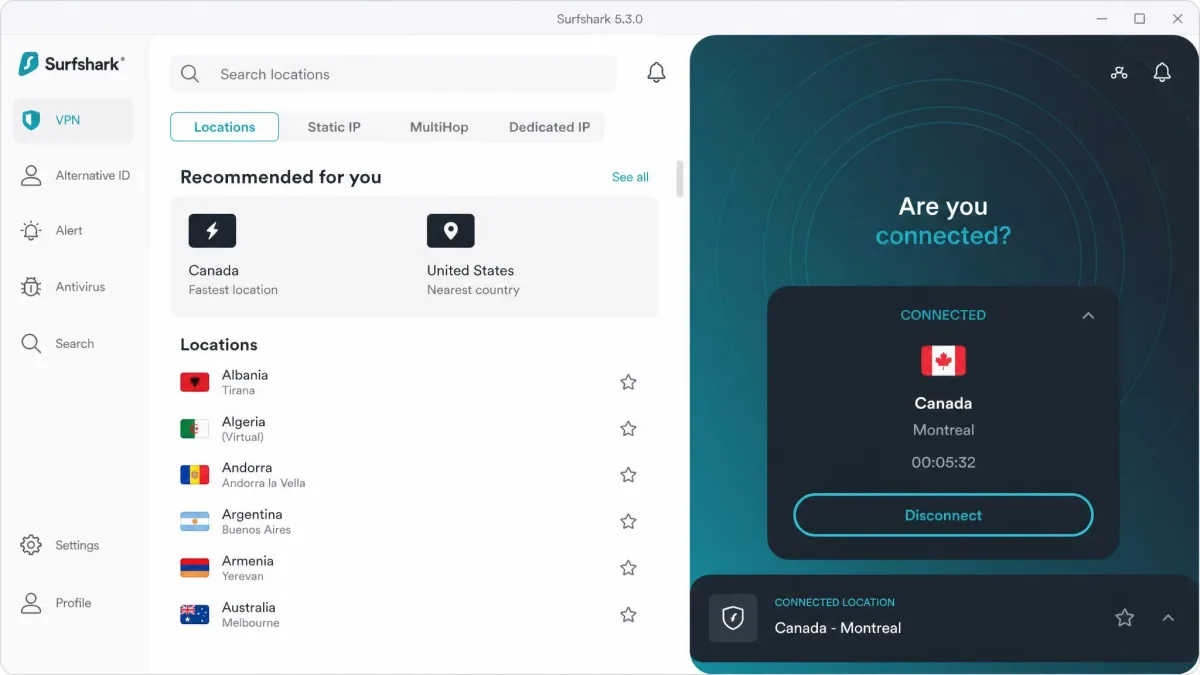Image resolution: width=1200 pixels, height=675 pixels.
Task: Favorite Argentina with its star
Action: point(628,521)
